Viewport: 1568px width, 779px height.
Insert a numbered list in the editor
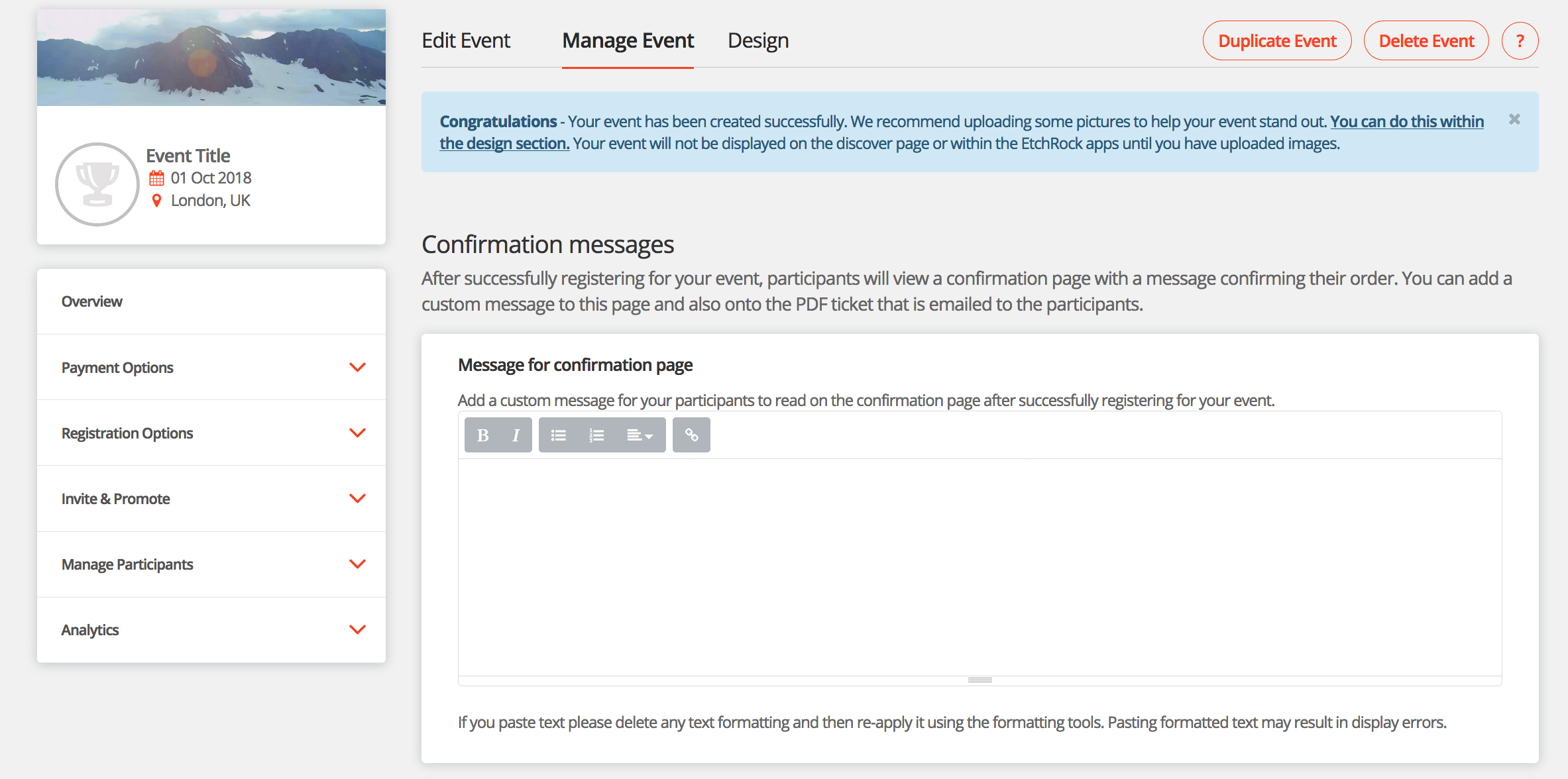pos(596,435)
